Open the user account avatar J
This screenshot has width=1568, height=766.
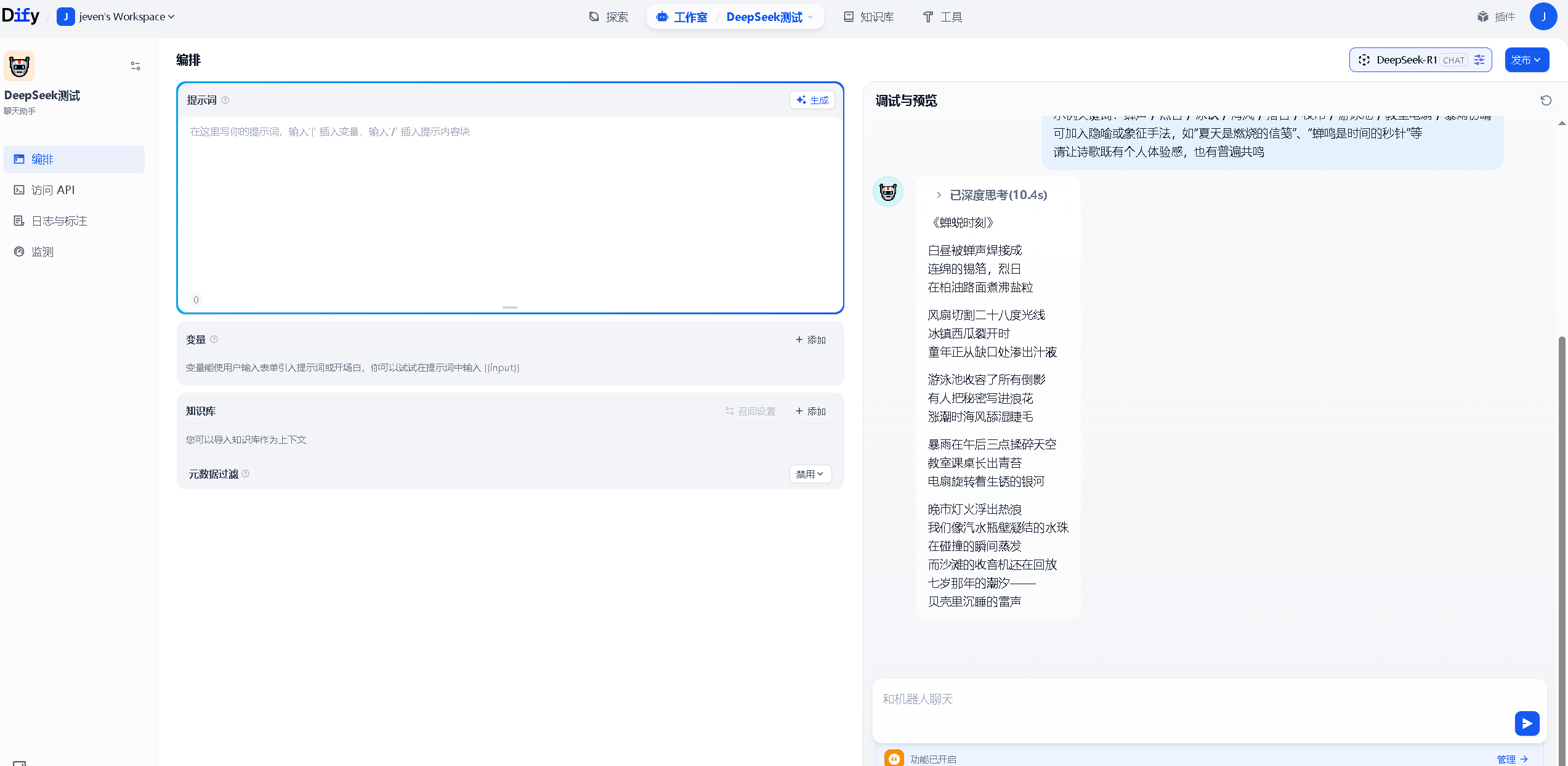click(x=1543, y=17)
